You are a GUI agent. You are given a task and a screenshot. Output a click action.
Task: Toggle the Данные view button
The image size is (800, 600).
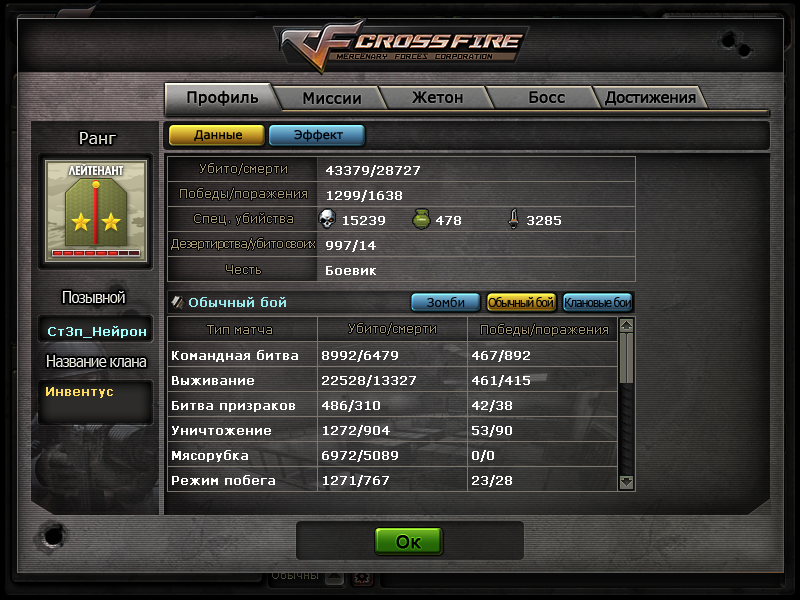[217, 135]
